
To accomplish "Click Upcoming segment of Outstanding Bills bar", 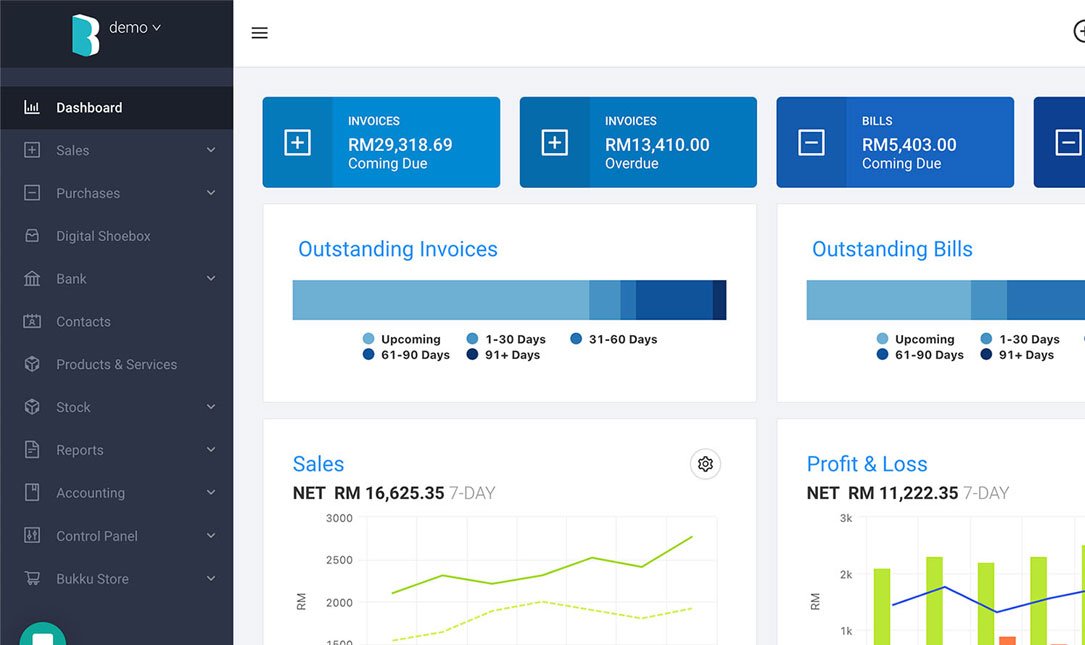I will [x=888, y=300].
